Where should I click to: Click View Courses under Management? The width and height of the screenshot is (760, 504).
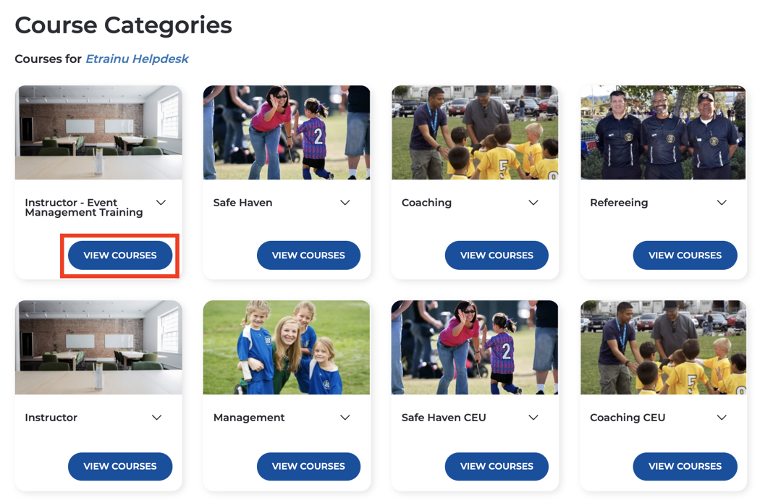pos(308,466)
